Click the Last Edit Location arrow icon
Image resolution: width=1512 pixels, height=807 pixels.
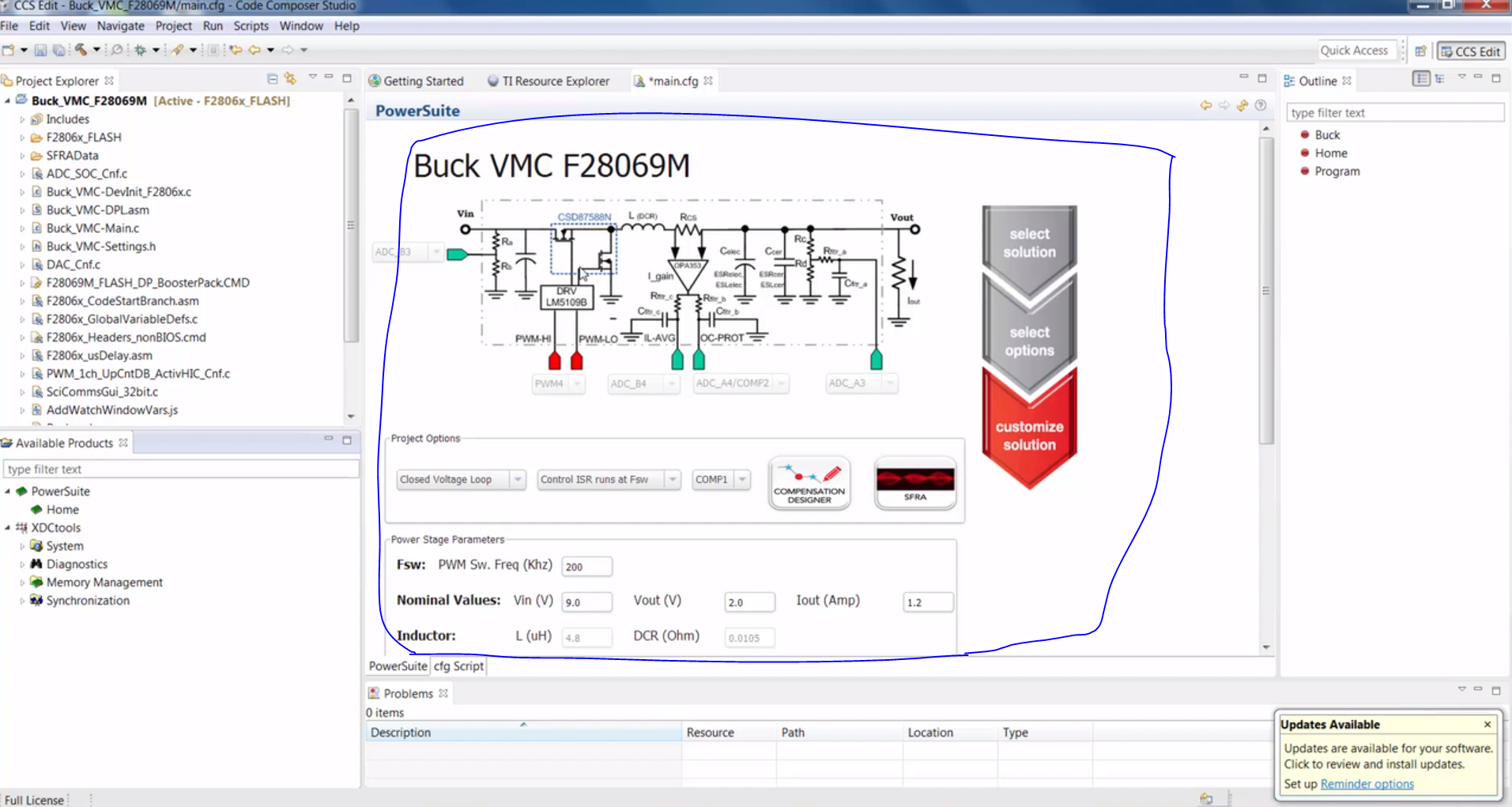pyautogui.click(x=236, y=50)
